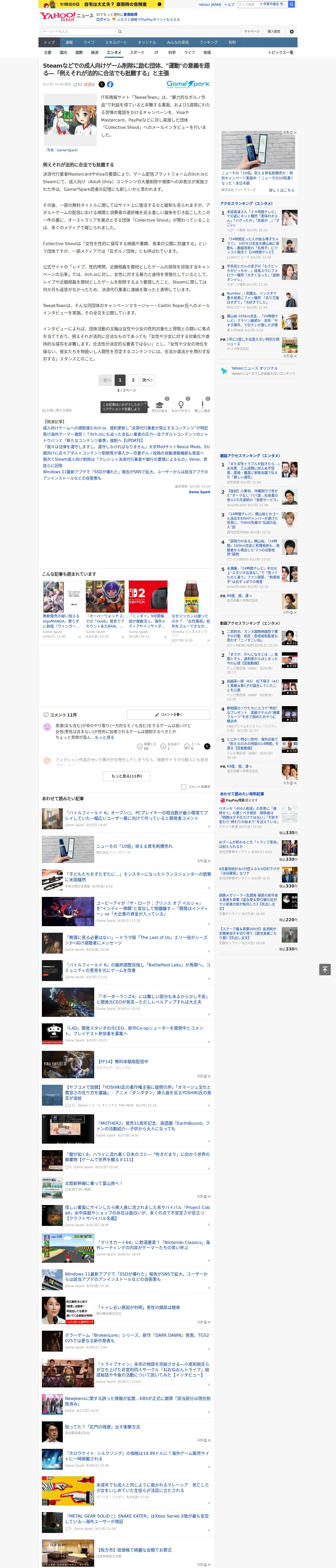Click the ウェブ検索 input at top right
Image resolution: width=336 pixels, height=1568 pixels.
click(x=248, y=4)
